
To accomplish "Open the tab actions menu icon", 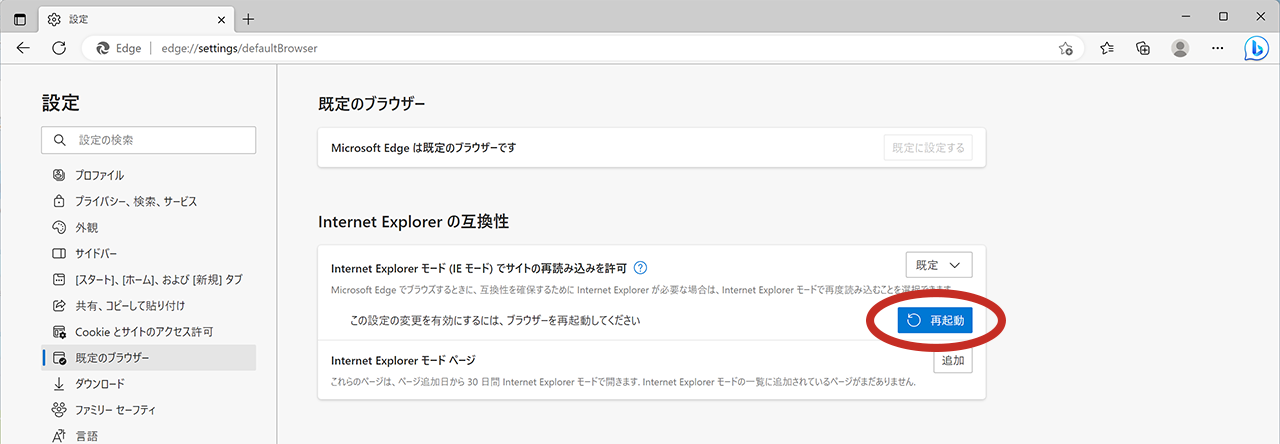I will (20, 18).
